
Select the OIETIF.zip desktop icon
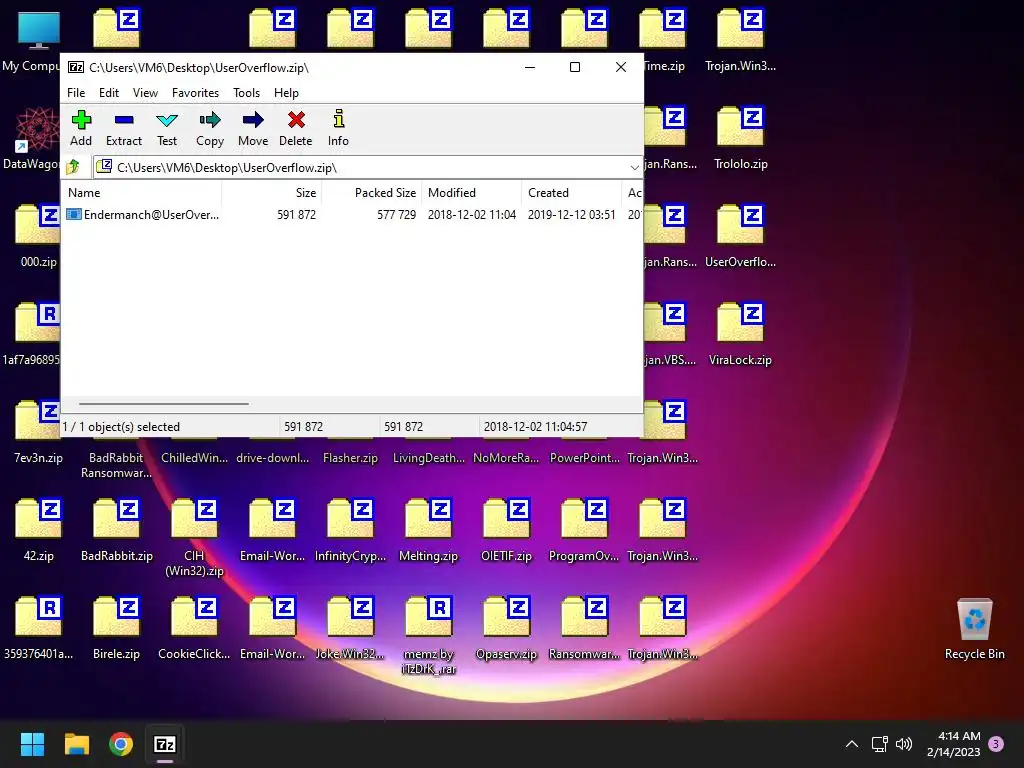pyautogui.click(x=506, y=530)
